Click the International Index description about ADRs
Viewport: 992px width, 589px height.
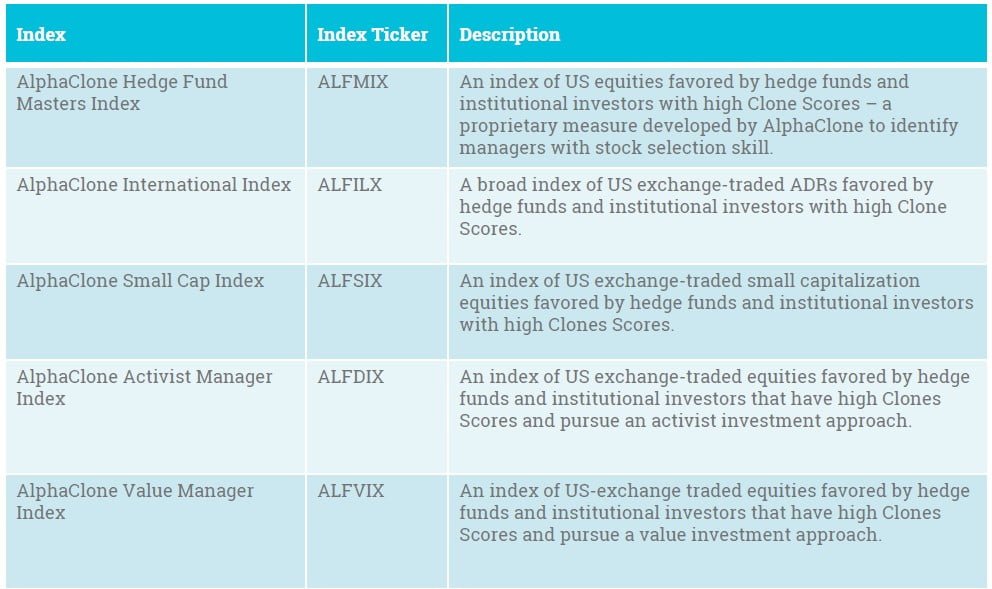click(x=702, y=207)
